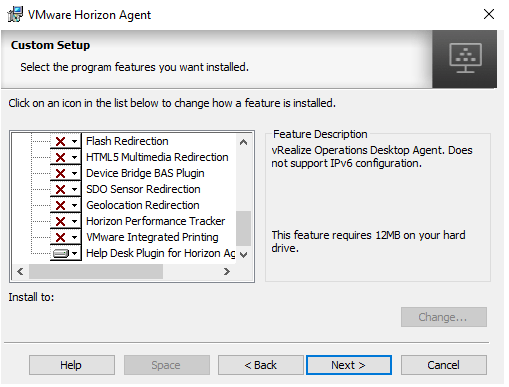Select the Flash Redirection feature label
Screen dimensions: 509x387
pos(127,141)
